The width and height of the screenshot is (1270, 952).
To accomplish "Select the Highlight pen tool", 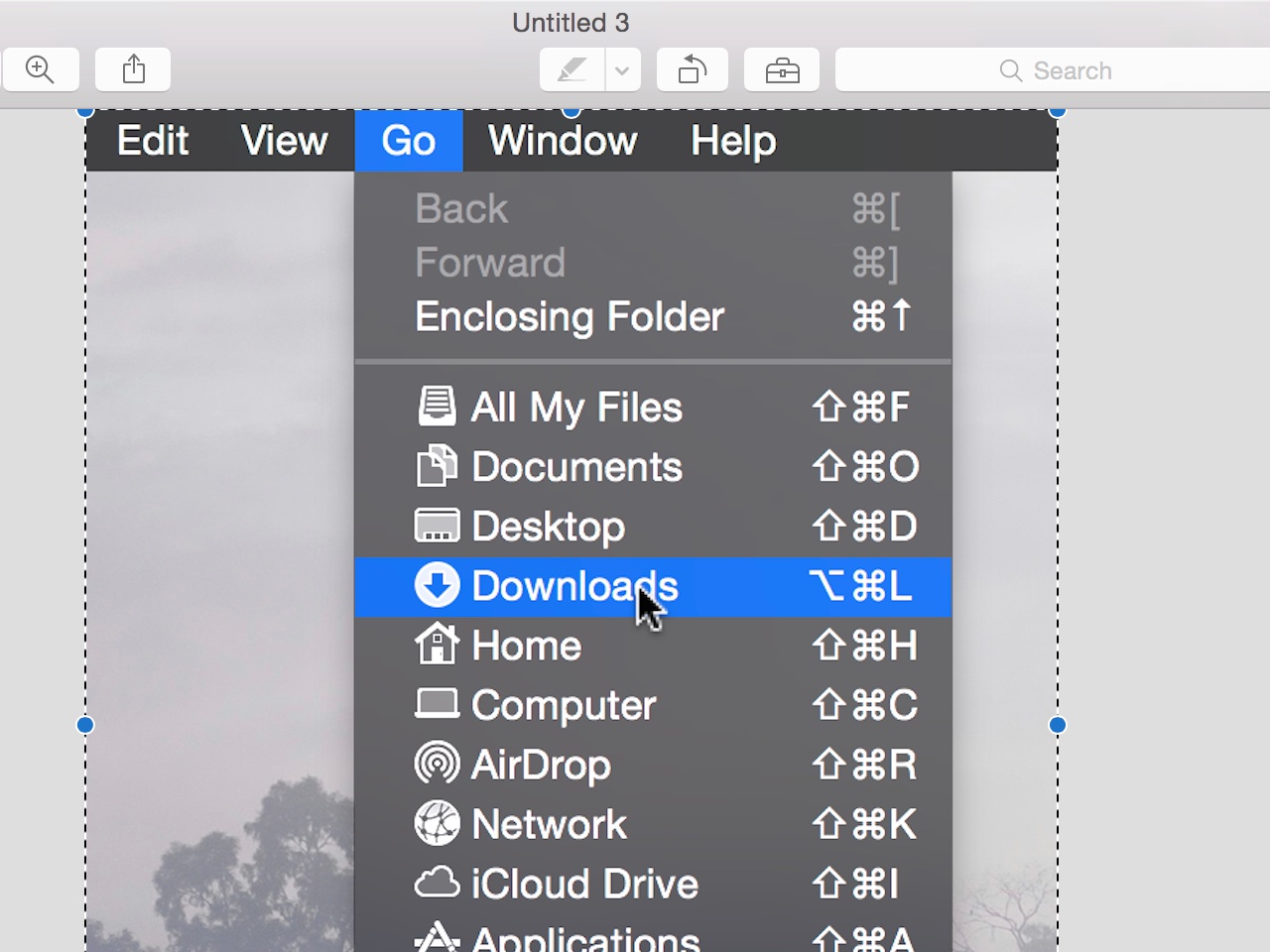I will coord(572,69).
